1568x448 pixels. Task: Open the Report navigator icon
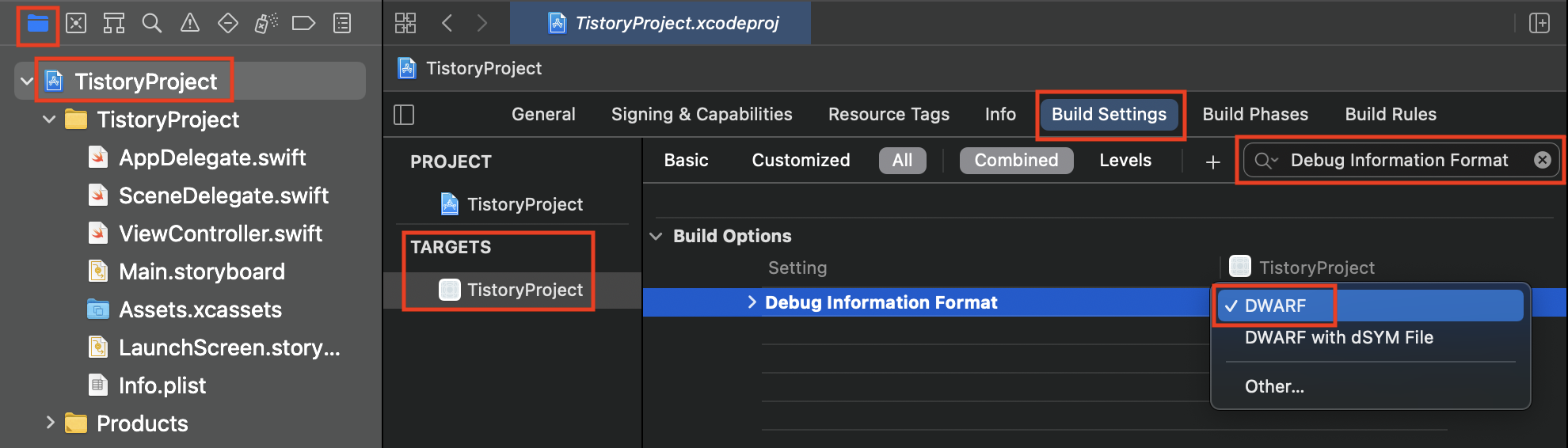tap(342, 24)
